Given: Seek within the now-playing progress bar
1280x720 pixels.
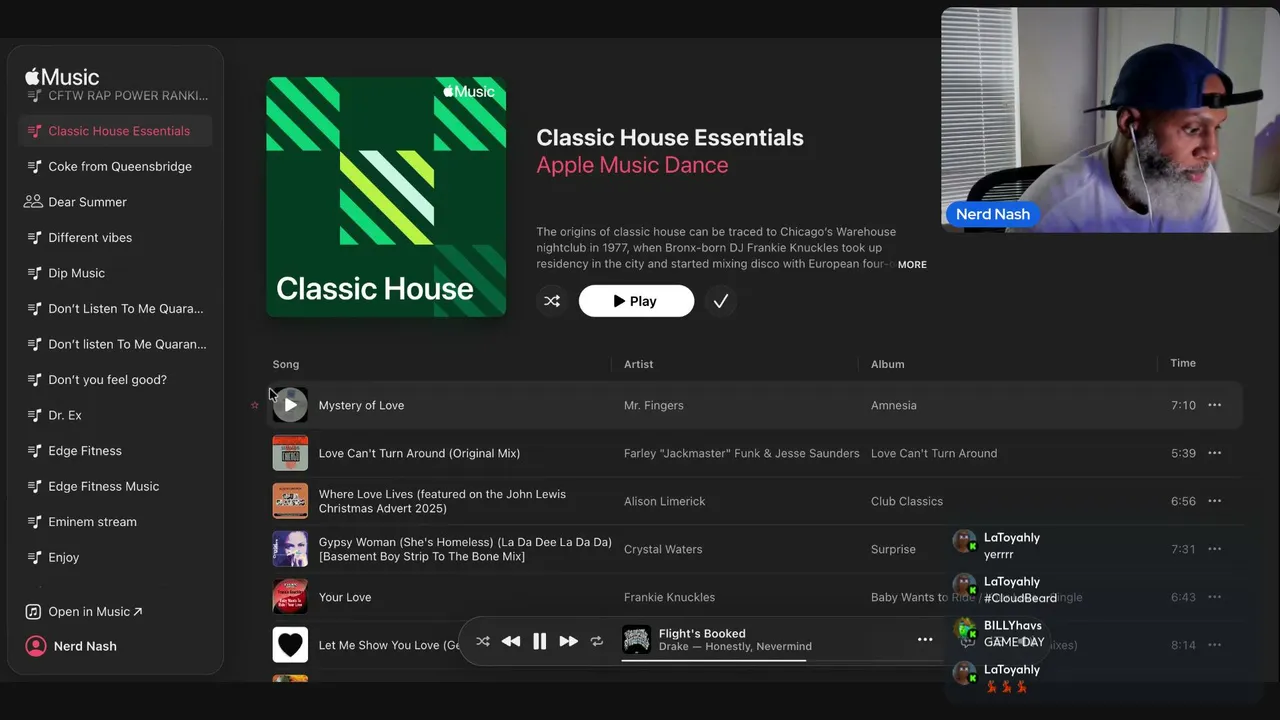Looking at the screenshot, I should tap(783, 660).
